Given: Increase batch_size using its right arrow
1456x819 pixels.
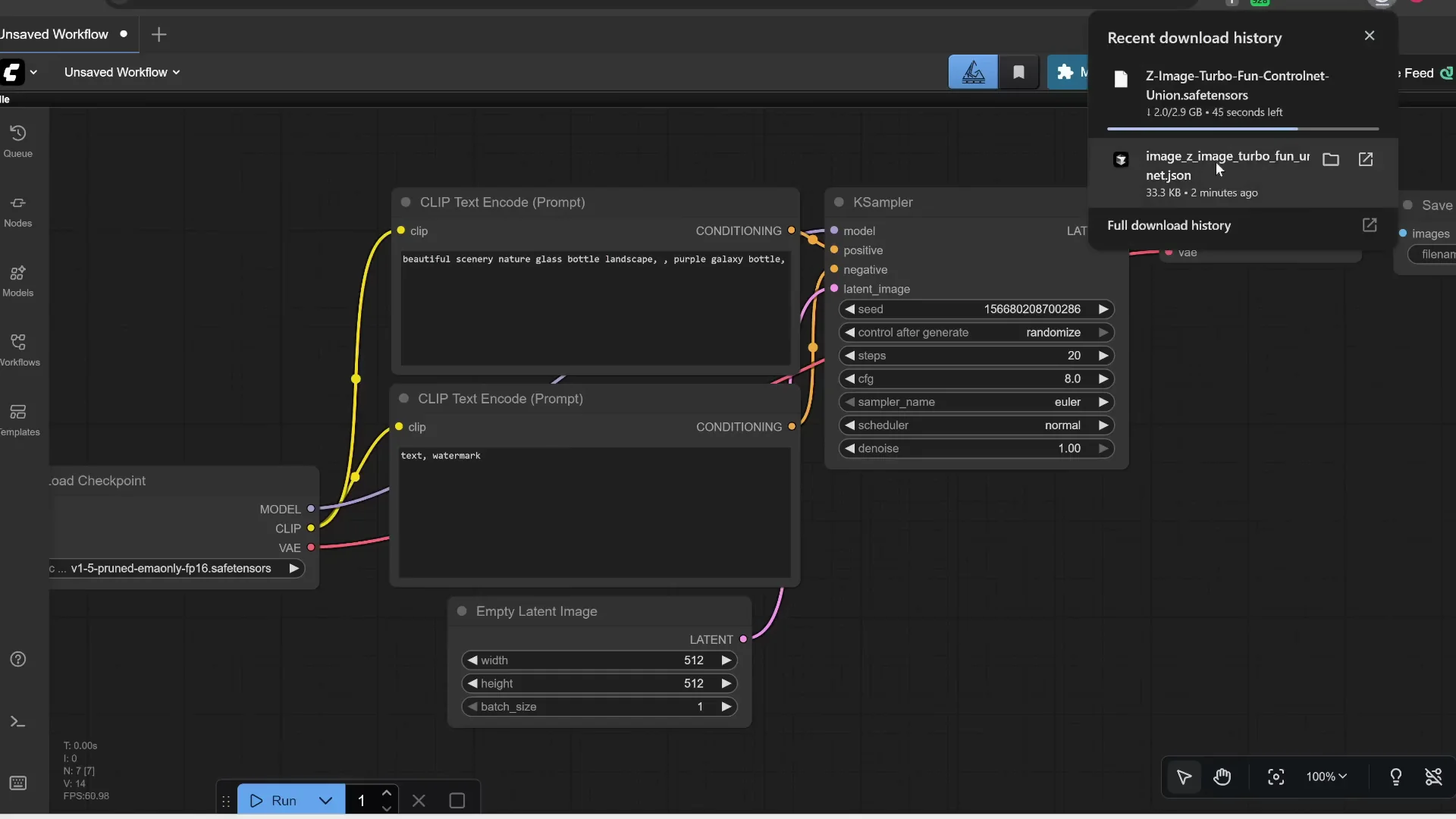Looking at the screenshot, I should (x=726, y=706).
